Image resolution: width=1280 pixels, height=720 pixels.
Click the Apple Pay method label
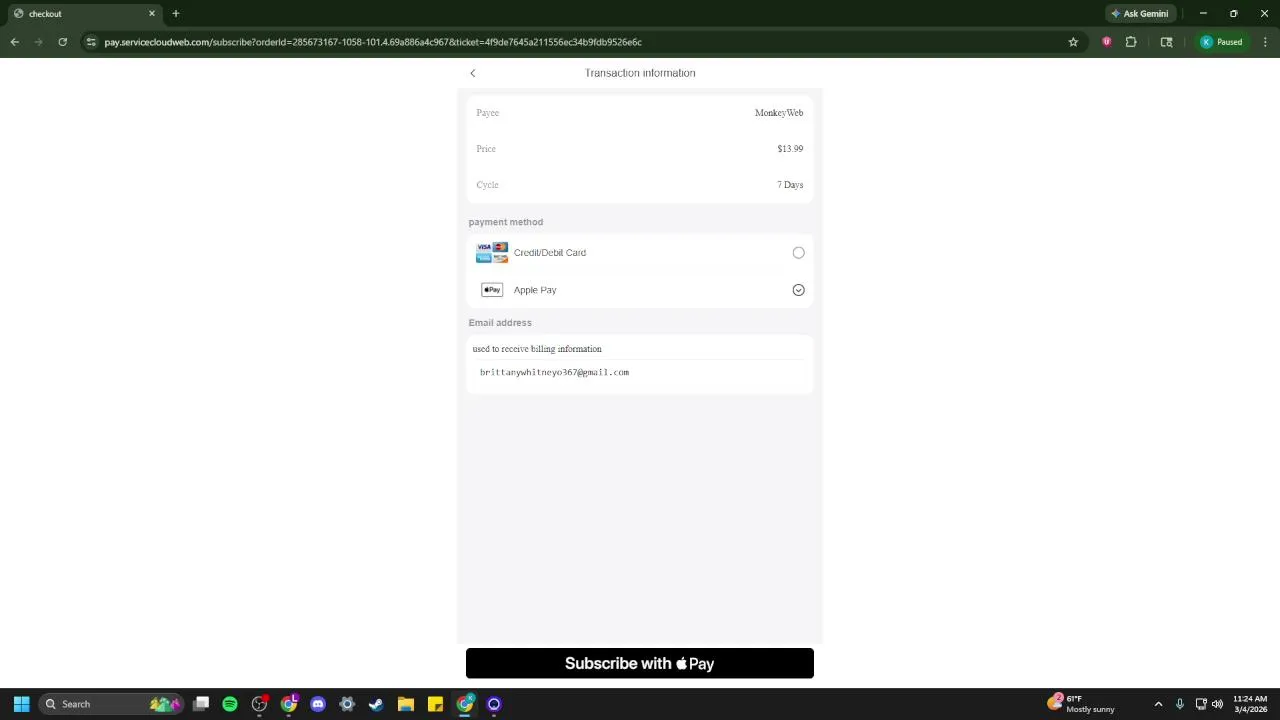(x=535, y=290)
